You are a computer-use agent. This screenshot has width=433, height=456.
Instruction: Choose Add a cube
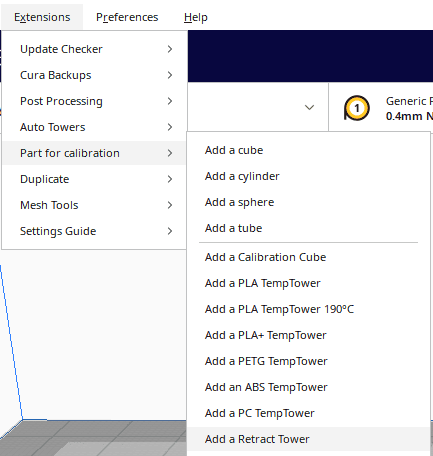(x=309, y=150)
